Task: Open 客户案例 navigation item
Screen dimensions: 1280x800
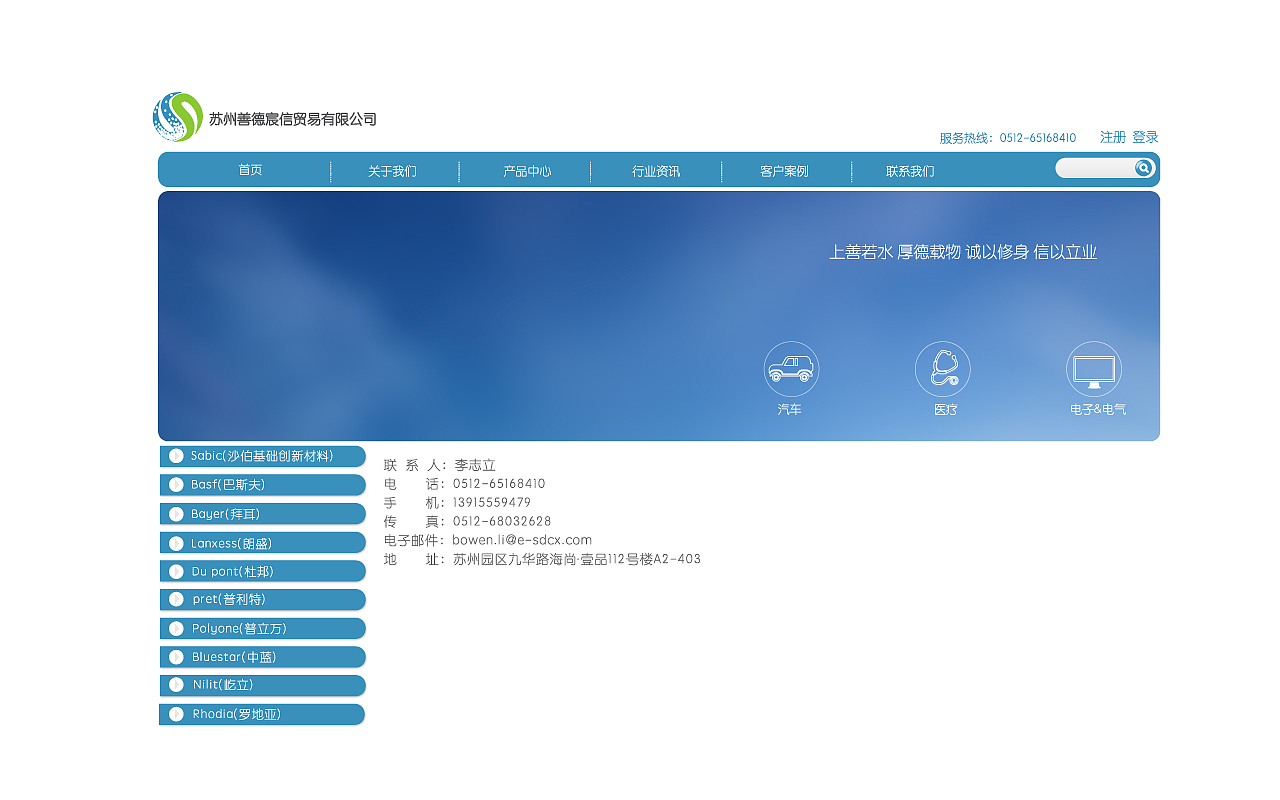Action: click(784, 171)
